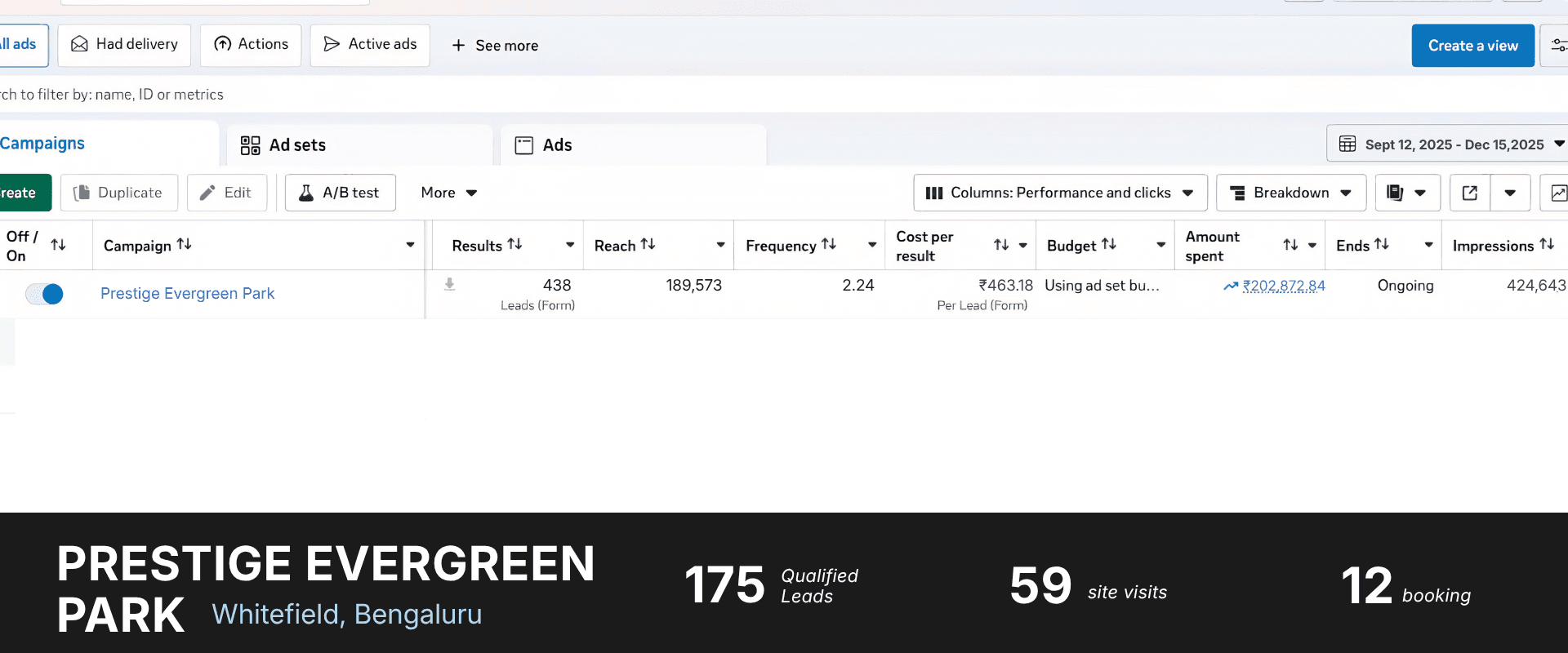Screen dimensions: 1568x653
Task: Click the Columns bars icon
Action: click(934, 193)
